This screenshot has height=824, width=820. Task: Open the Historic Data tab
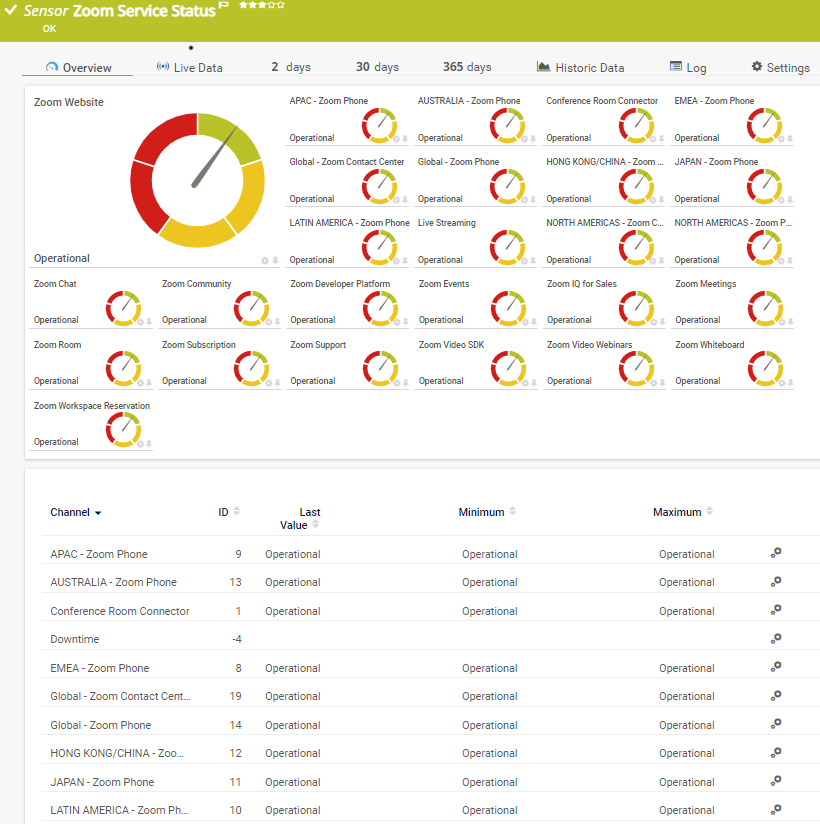coord(580,68)
